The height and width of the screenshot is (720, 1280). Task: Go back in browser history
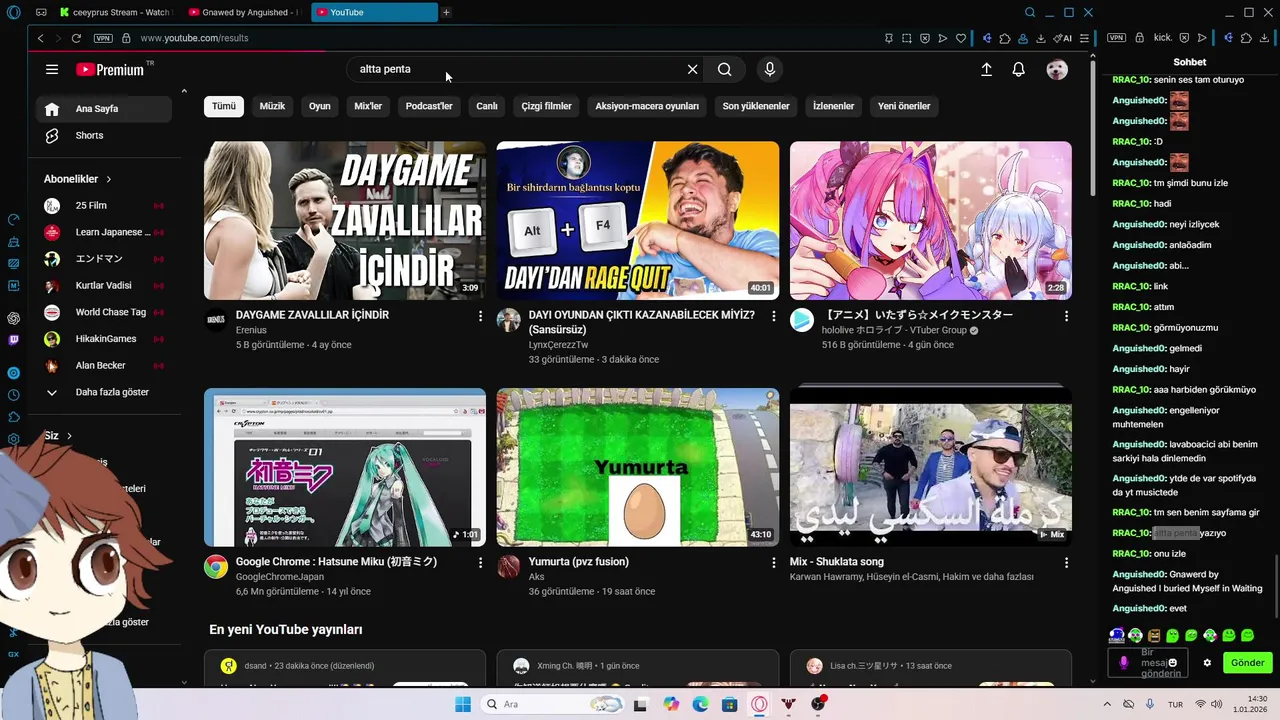click(x=41, y=38)
